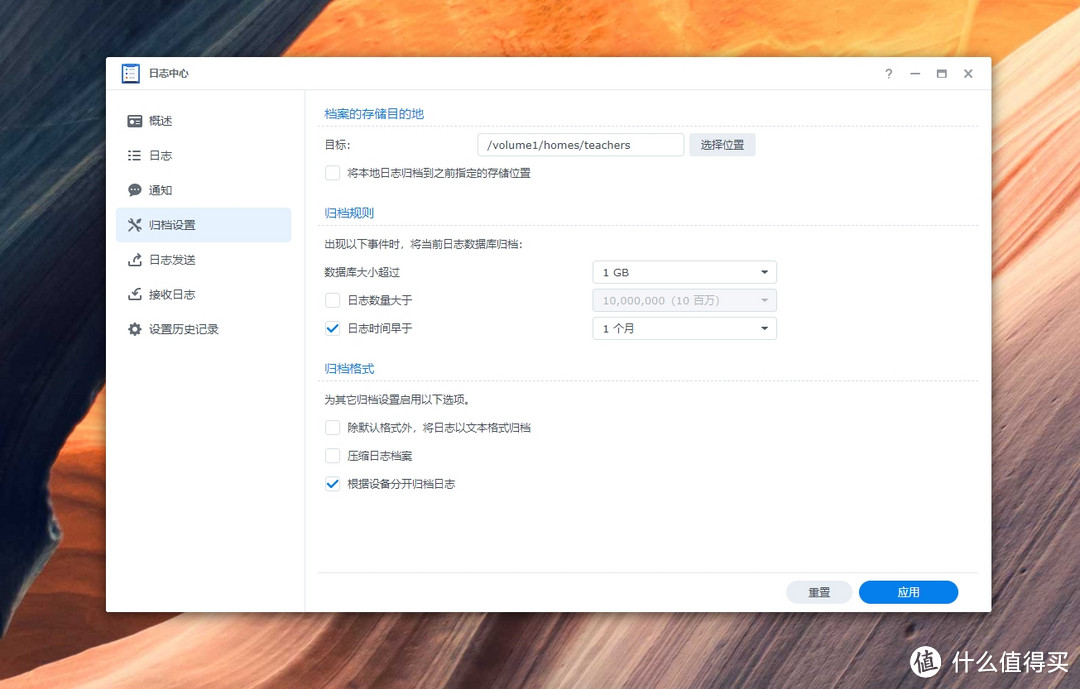Open 通知 notification settings

point(155,190)
